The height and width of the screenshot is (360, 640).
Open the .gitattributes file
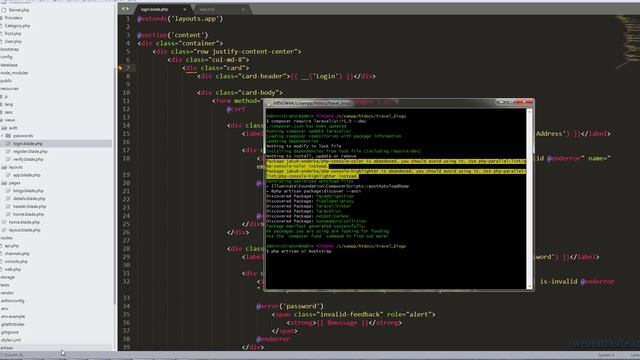point(12,324)
